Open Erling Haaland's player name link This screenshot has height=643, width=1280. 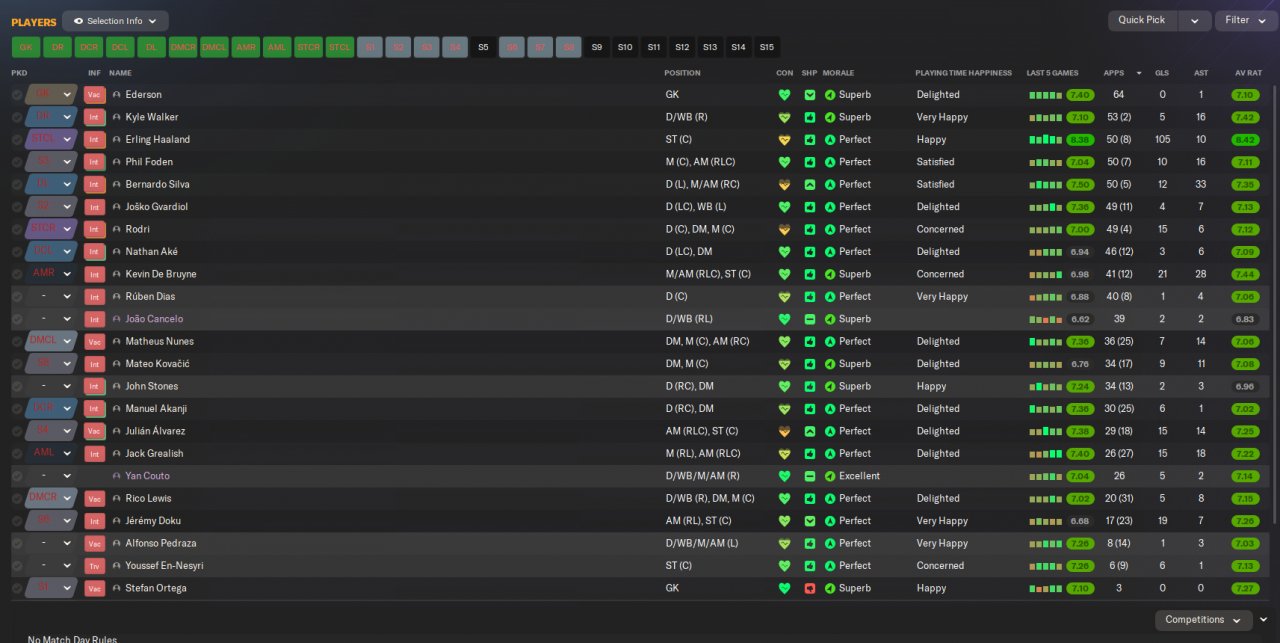[157, 140]
